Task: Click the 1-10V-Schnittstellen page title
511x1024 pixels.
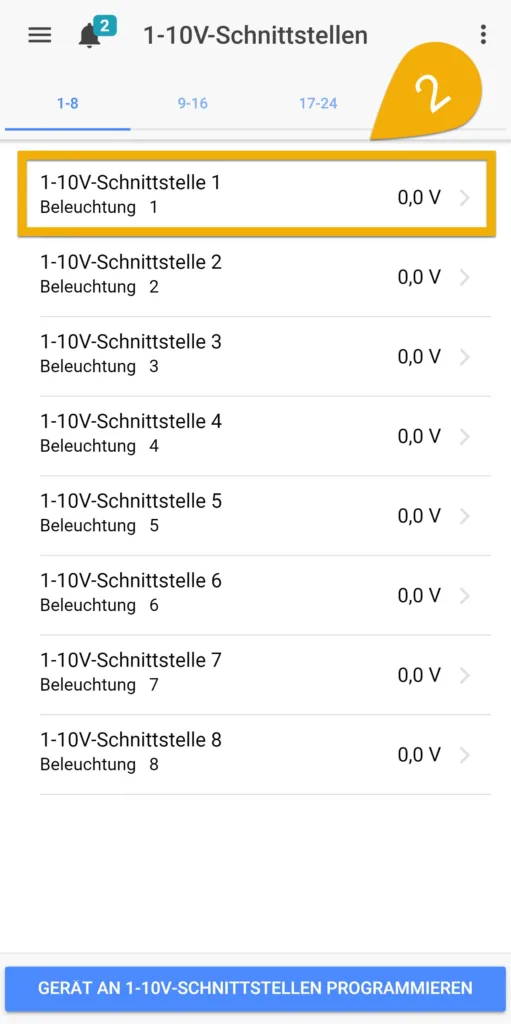Action: (256, 35)
